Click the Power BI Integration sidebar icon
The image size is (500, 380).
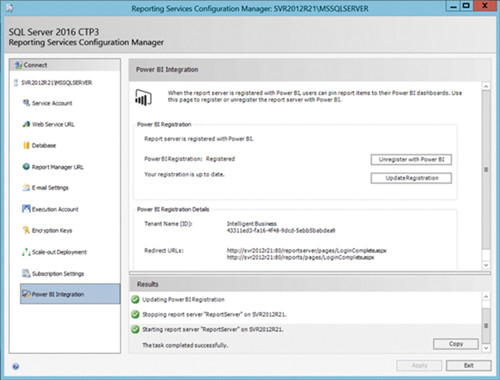(26, 294)
